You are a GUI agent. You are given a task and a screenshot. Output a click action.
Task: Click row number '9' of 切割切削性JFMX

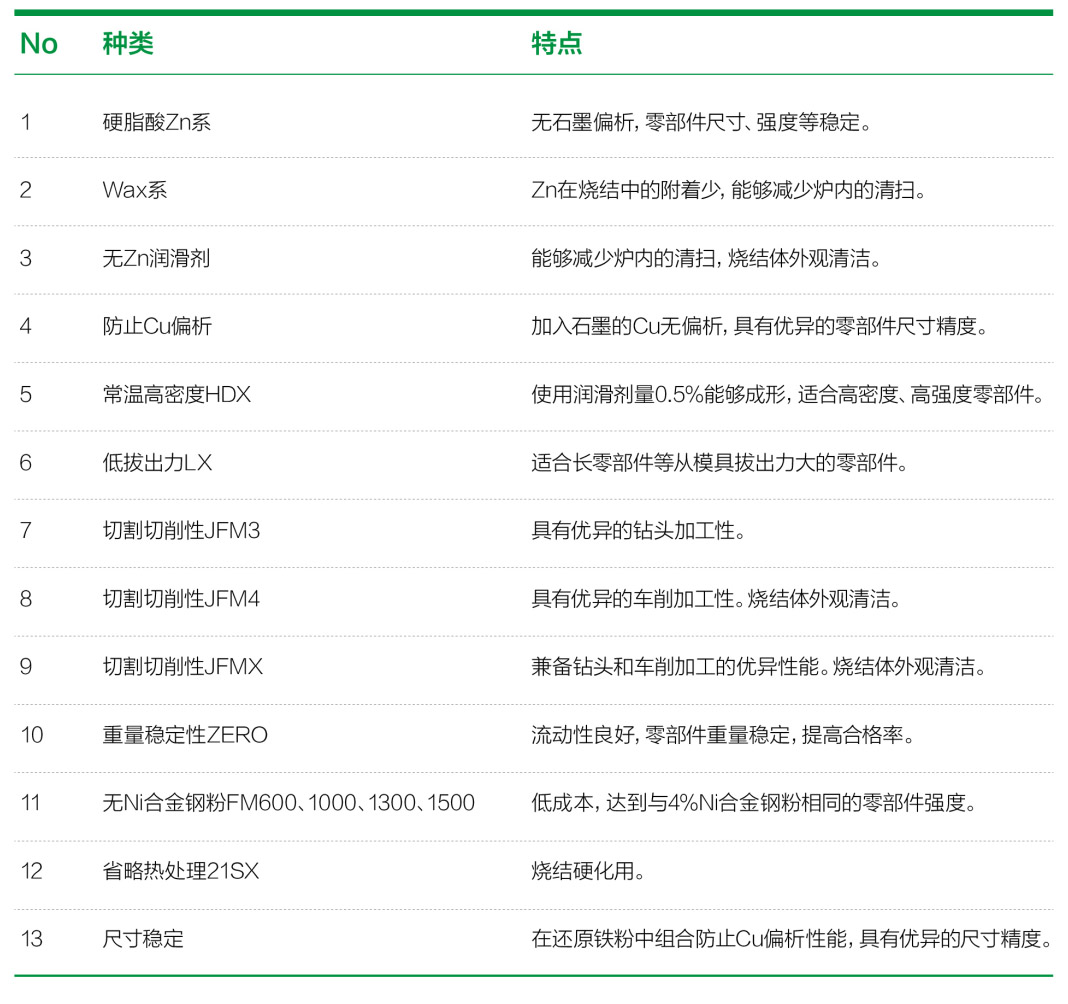26,666
